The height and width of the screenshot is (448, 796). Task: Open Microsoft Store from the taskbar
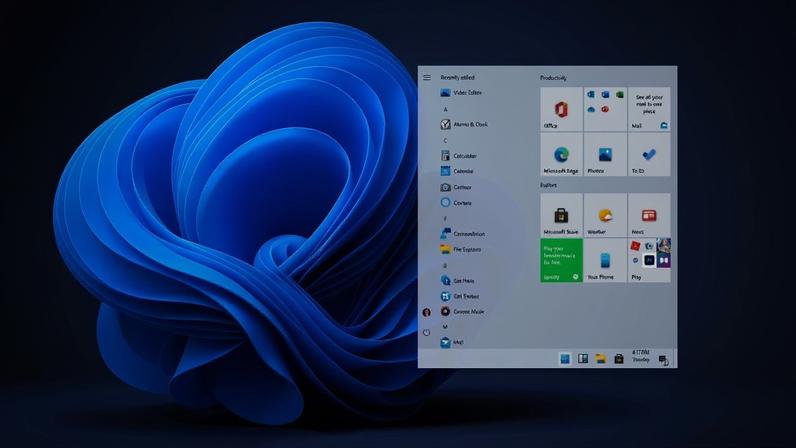click(x=618, y=359)
